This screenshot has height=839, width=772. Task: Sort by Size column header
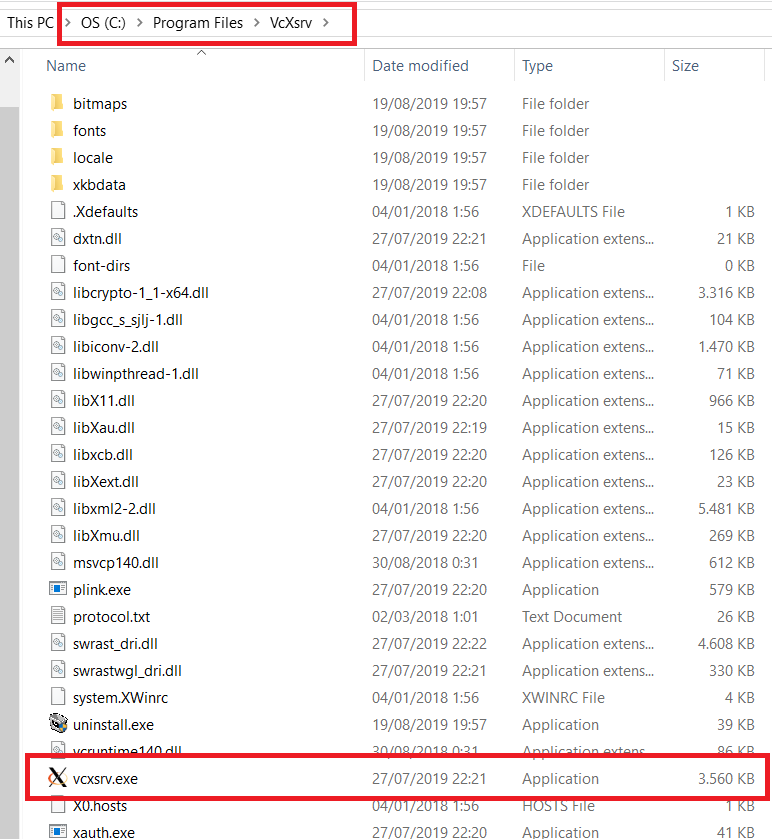coord(685,65)
